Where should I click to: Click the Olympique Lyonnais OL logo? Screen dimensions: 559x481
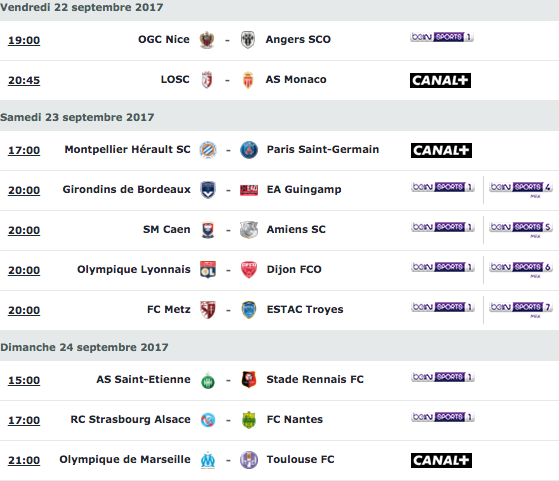208,270
